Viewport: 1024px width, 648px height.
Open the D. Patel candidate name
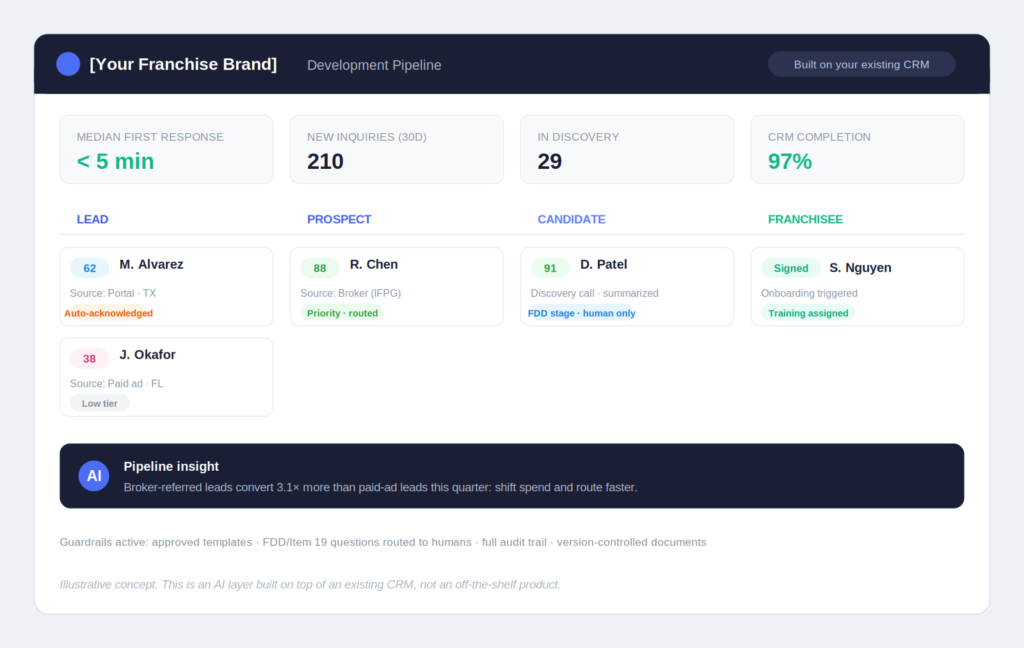[x=603, y=265]
